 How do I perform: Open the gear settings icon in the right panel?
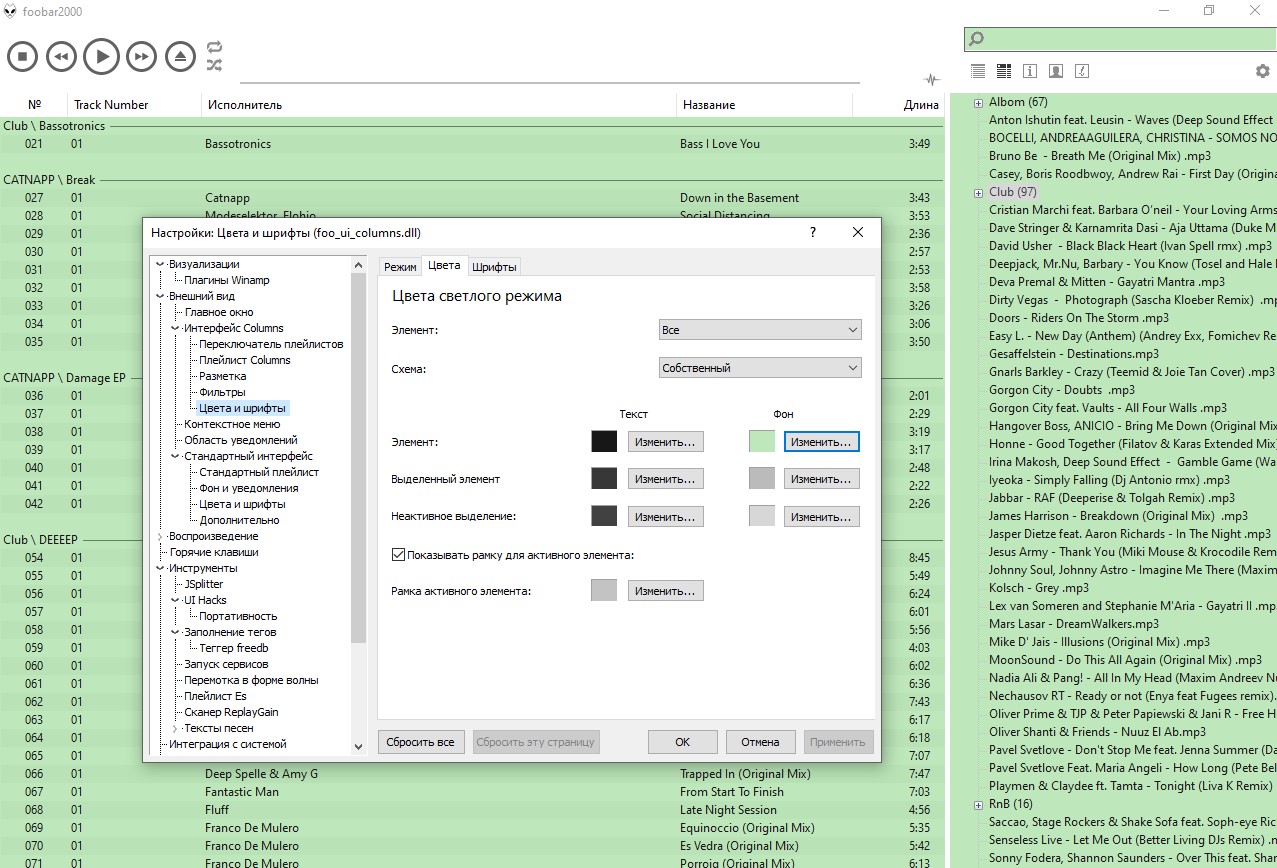pyautogui.click(x=1262, y=71)
